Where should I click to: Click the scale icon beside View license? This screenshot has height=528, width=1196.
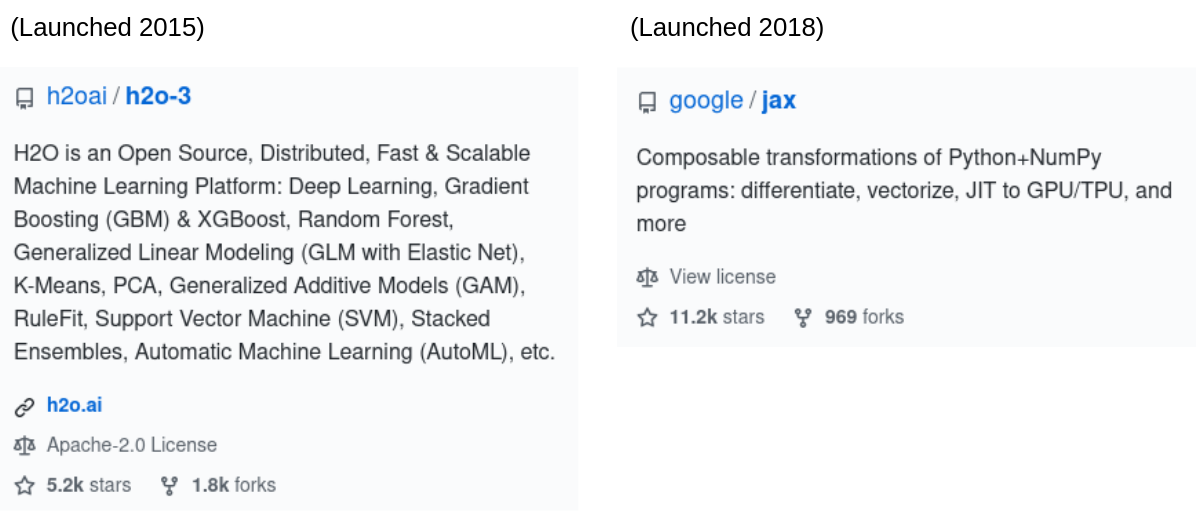tap(647, 277)
